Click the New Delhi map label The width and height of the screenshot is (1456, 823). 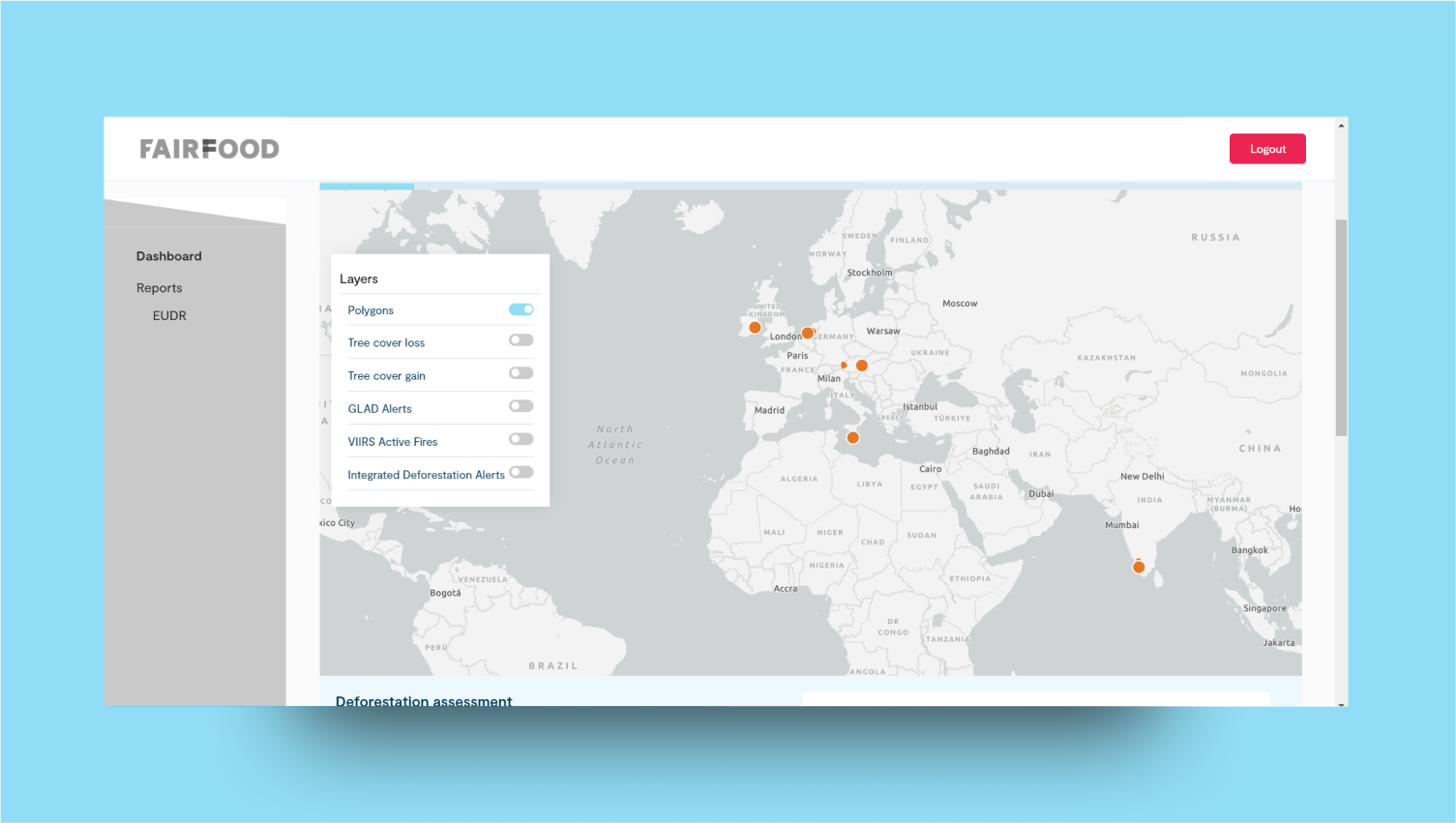[1143, 477]
